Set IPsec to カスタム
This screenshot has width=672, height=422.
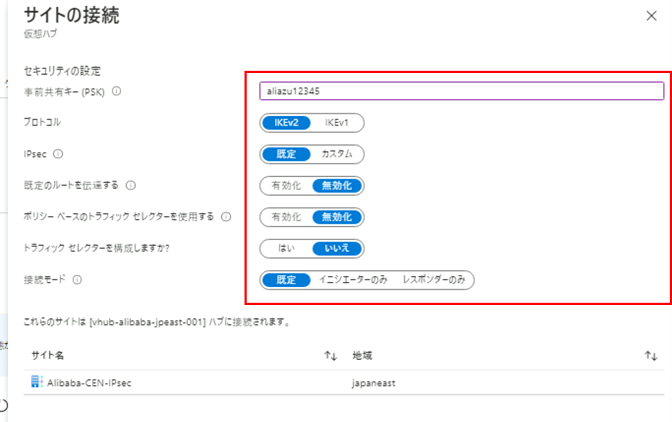337,154
